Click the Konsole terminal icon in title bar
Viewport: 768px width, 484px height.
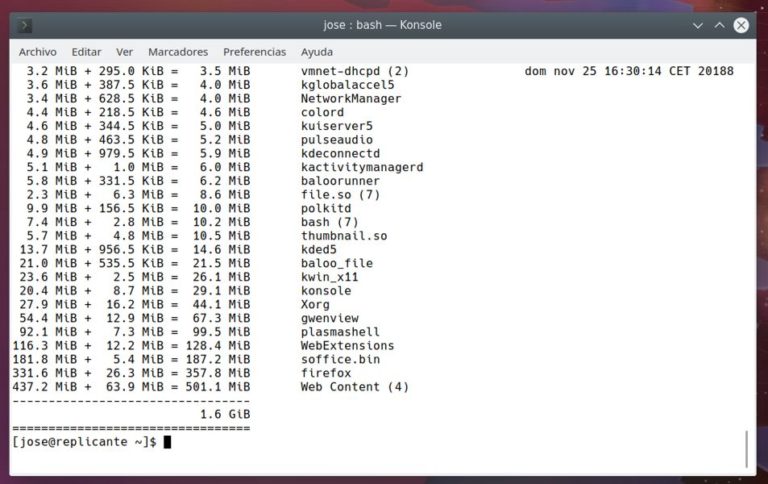click(x=26, y=25)
